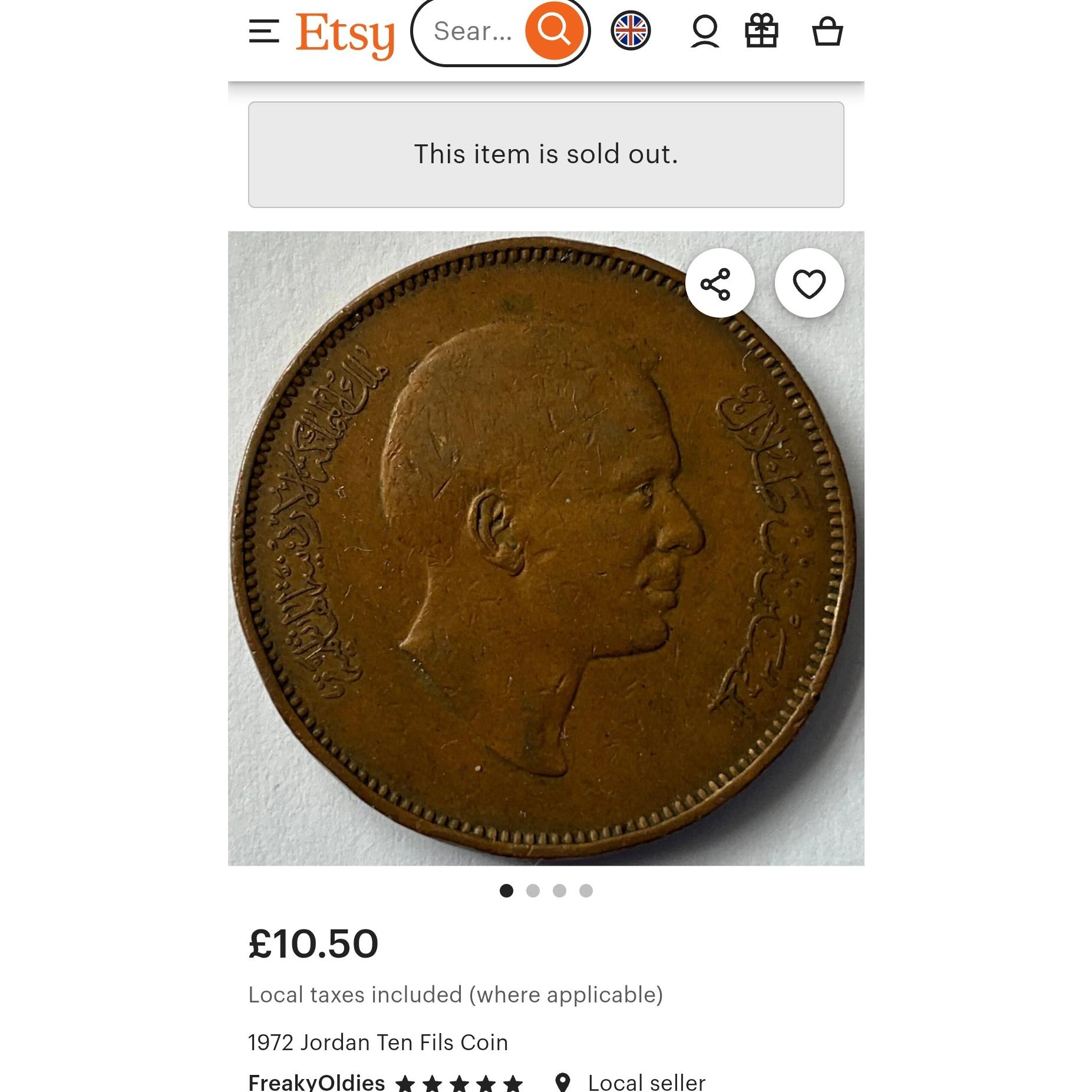Viewport: 1092px width, 1092px height.
Task: Click the sold out notice banner
Action: pos(546,154)
